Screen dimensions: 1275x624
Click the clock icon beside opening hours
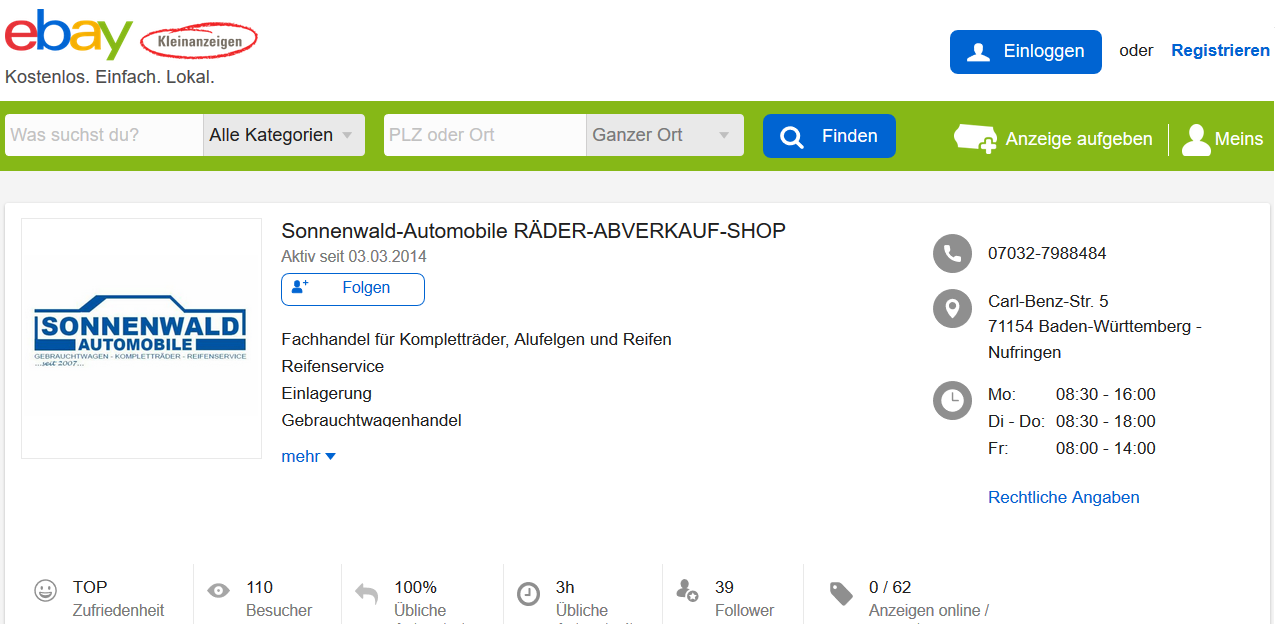pos(952,400)
